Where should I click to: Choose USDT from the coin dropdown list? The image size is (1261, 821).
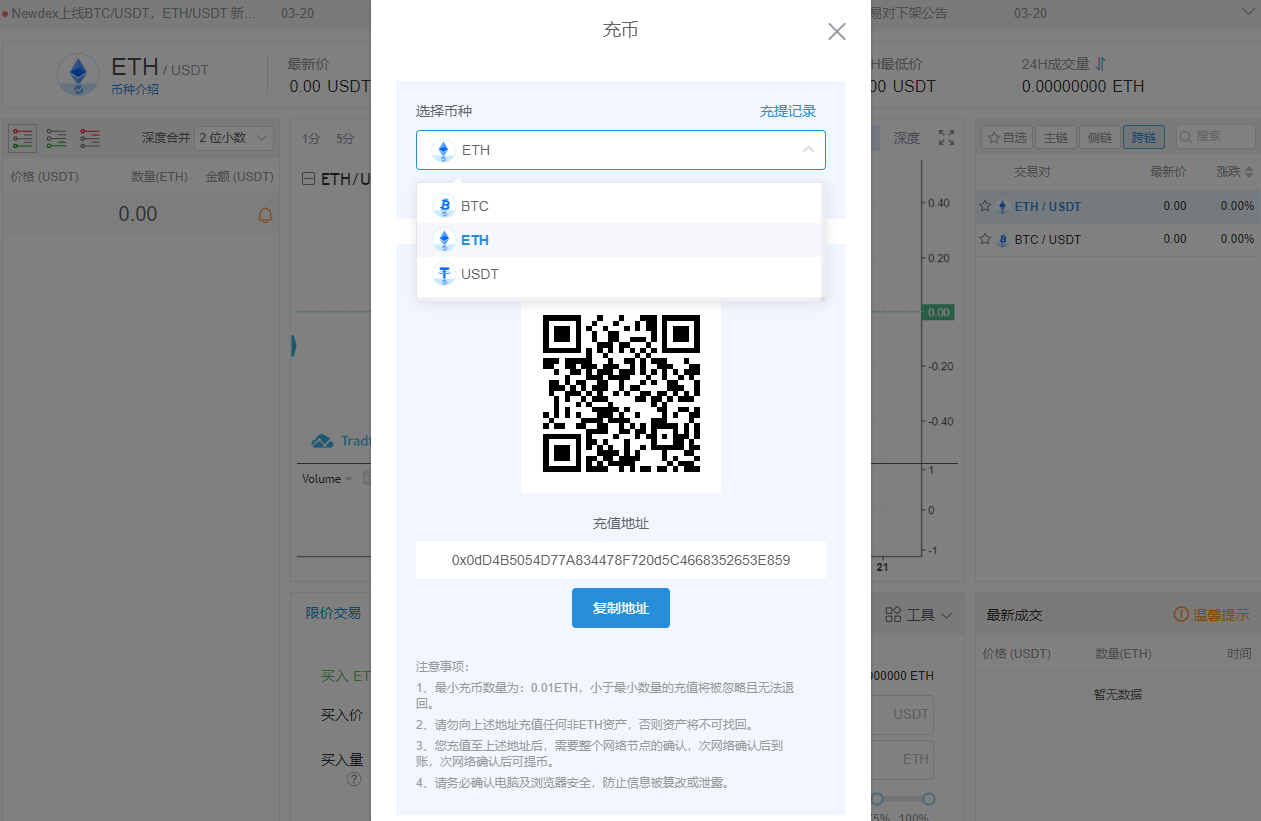620,274
